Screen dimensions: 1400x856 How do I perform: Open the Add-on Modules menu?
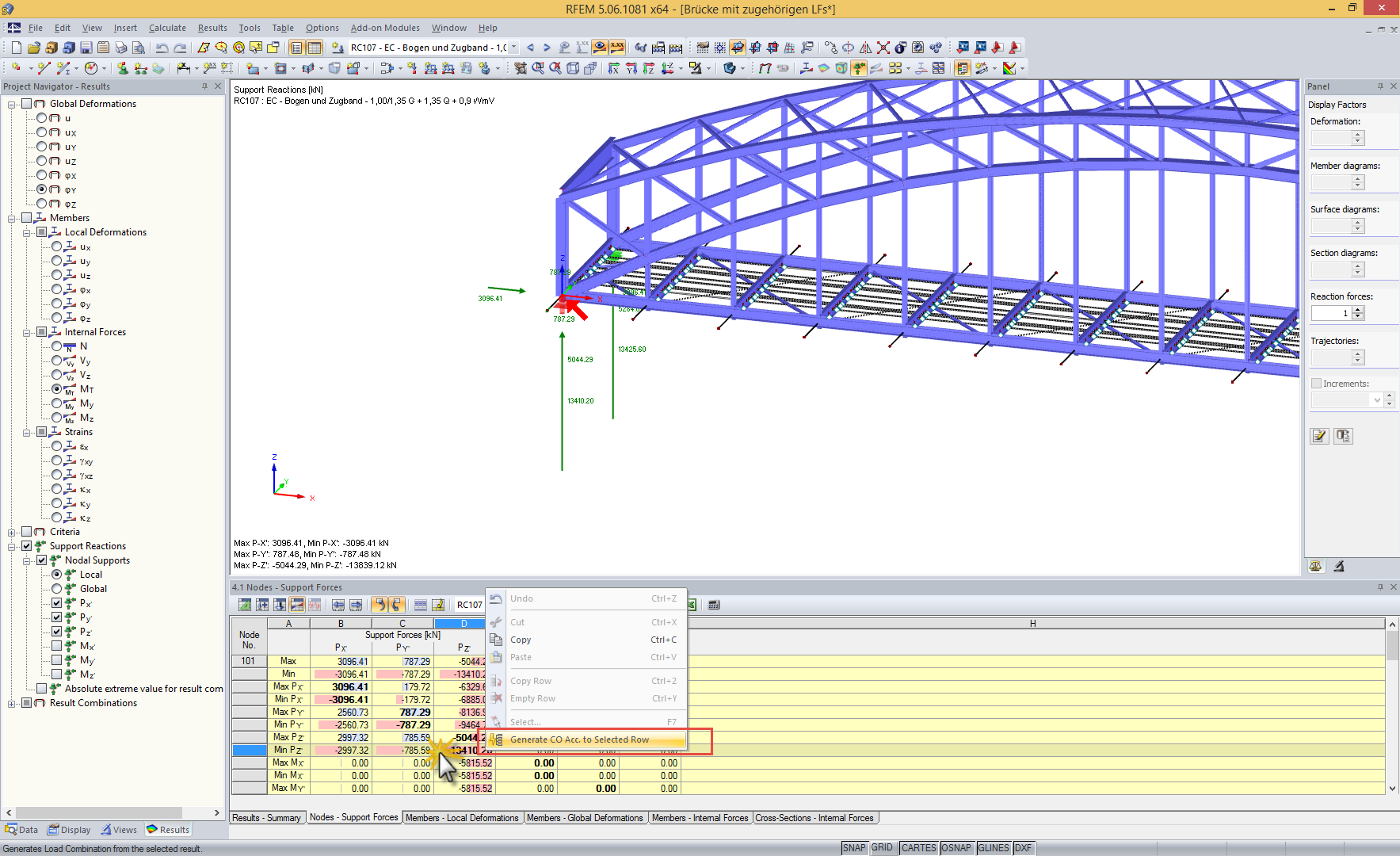coord(385,28)
